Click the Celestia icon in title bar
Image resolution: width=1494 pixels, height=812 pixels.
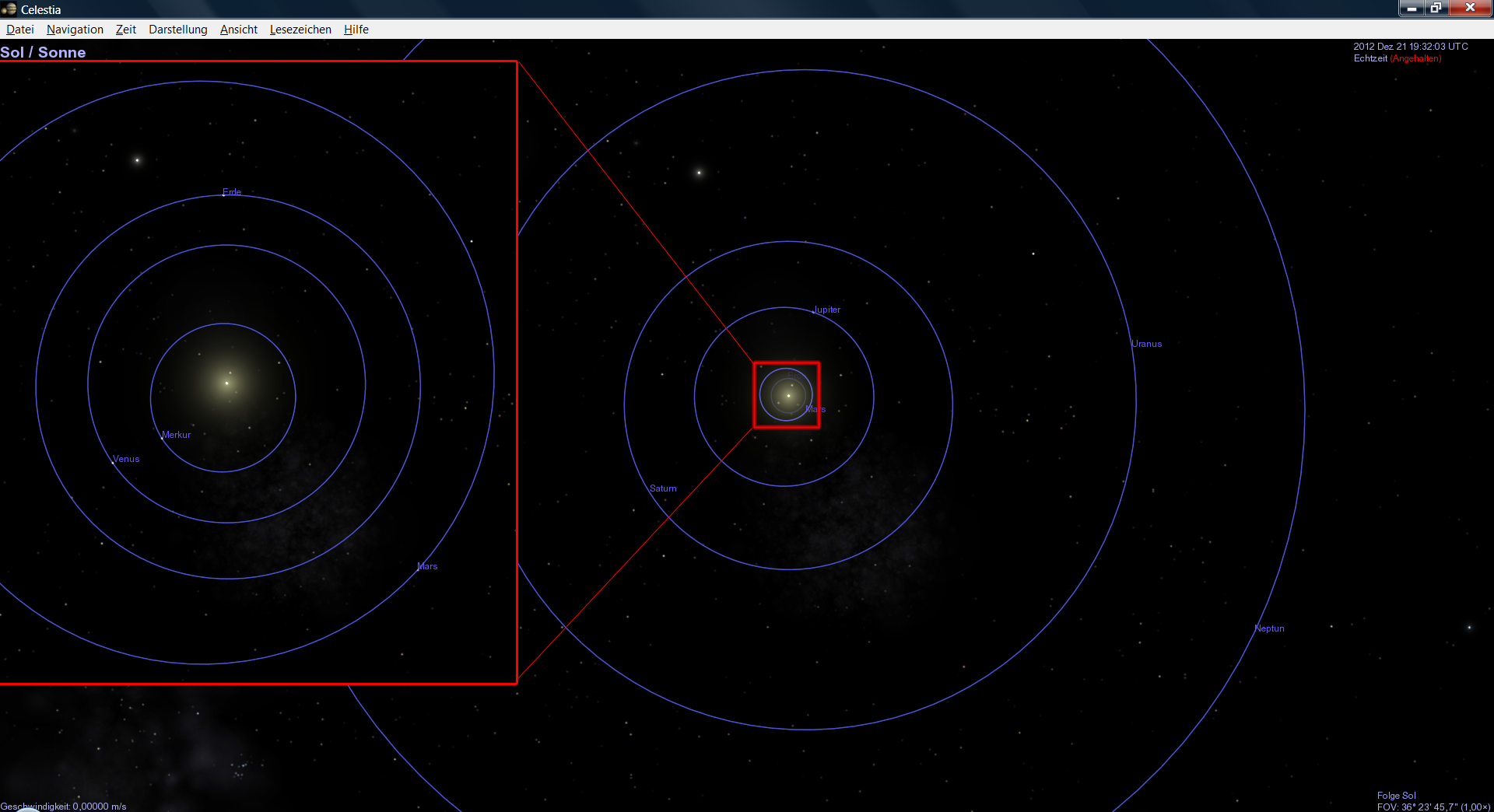(x=9, y=9)
